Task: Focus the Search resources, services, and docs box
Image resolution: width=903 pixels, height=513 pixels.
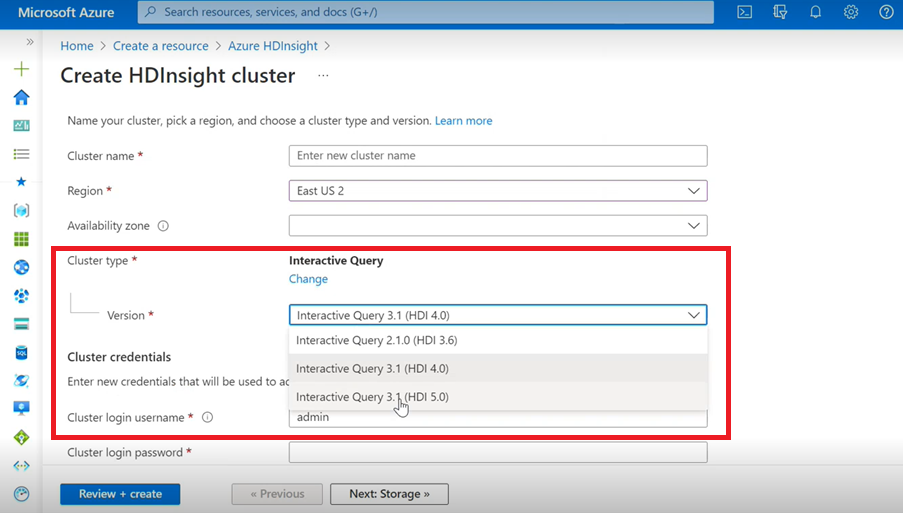Action: click(x=426, y=12)
